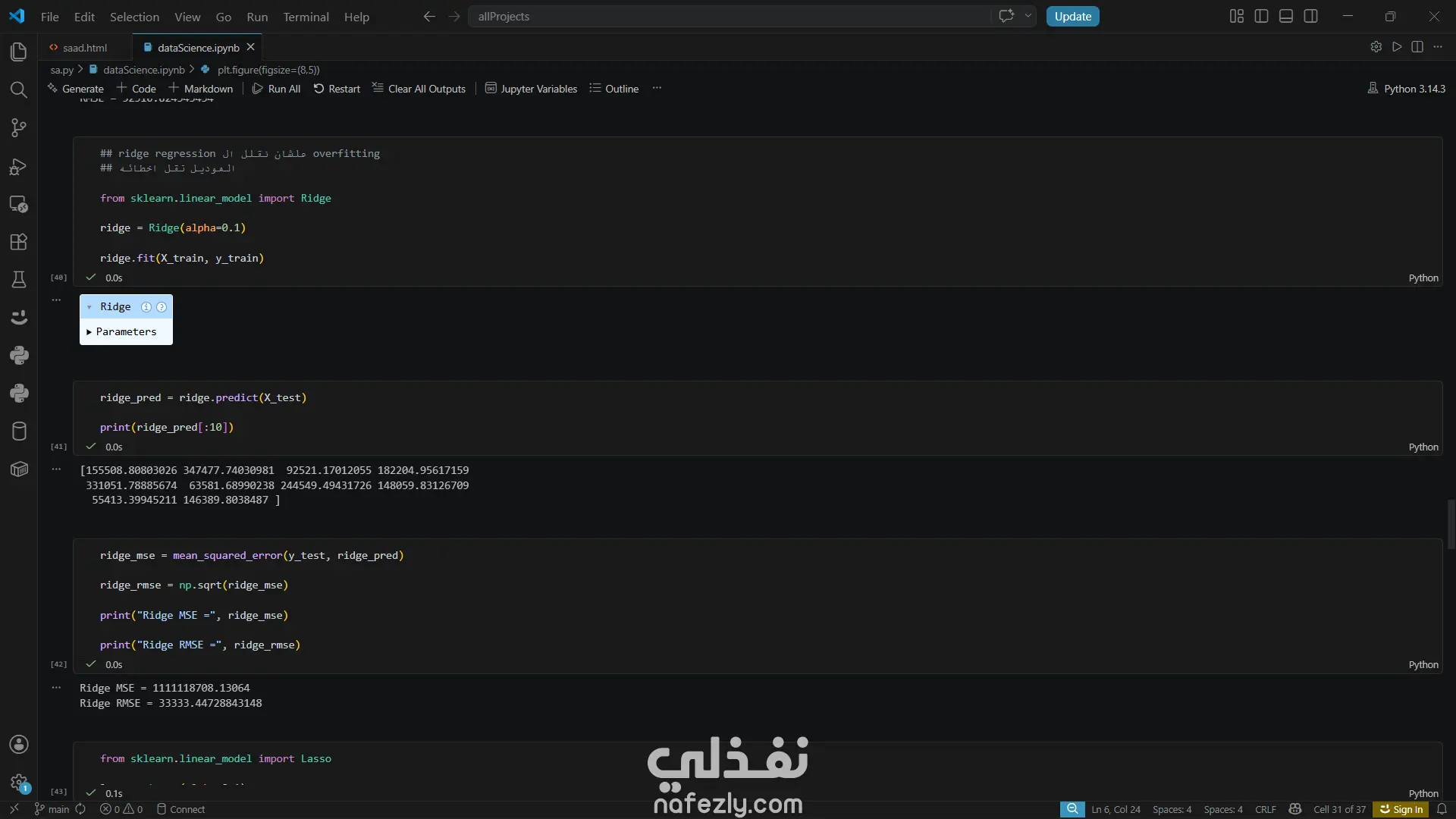The width and height of the screenshot is (1456, 819).
Task: Customize the editor layout
Action: (x=1237, y=16)
